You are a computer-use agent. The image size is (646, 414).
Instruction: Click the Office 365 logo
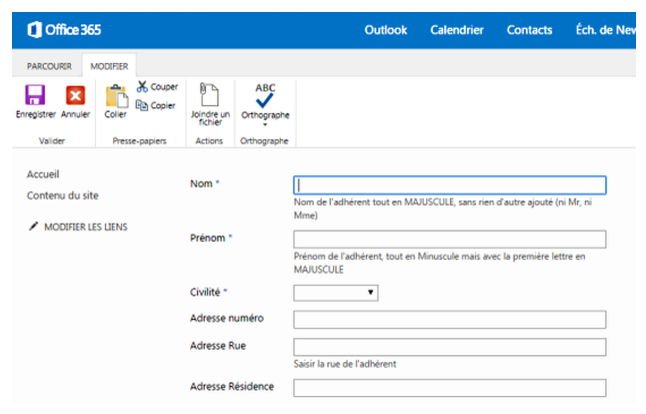pyautogui.click(x=64, y=30)
